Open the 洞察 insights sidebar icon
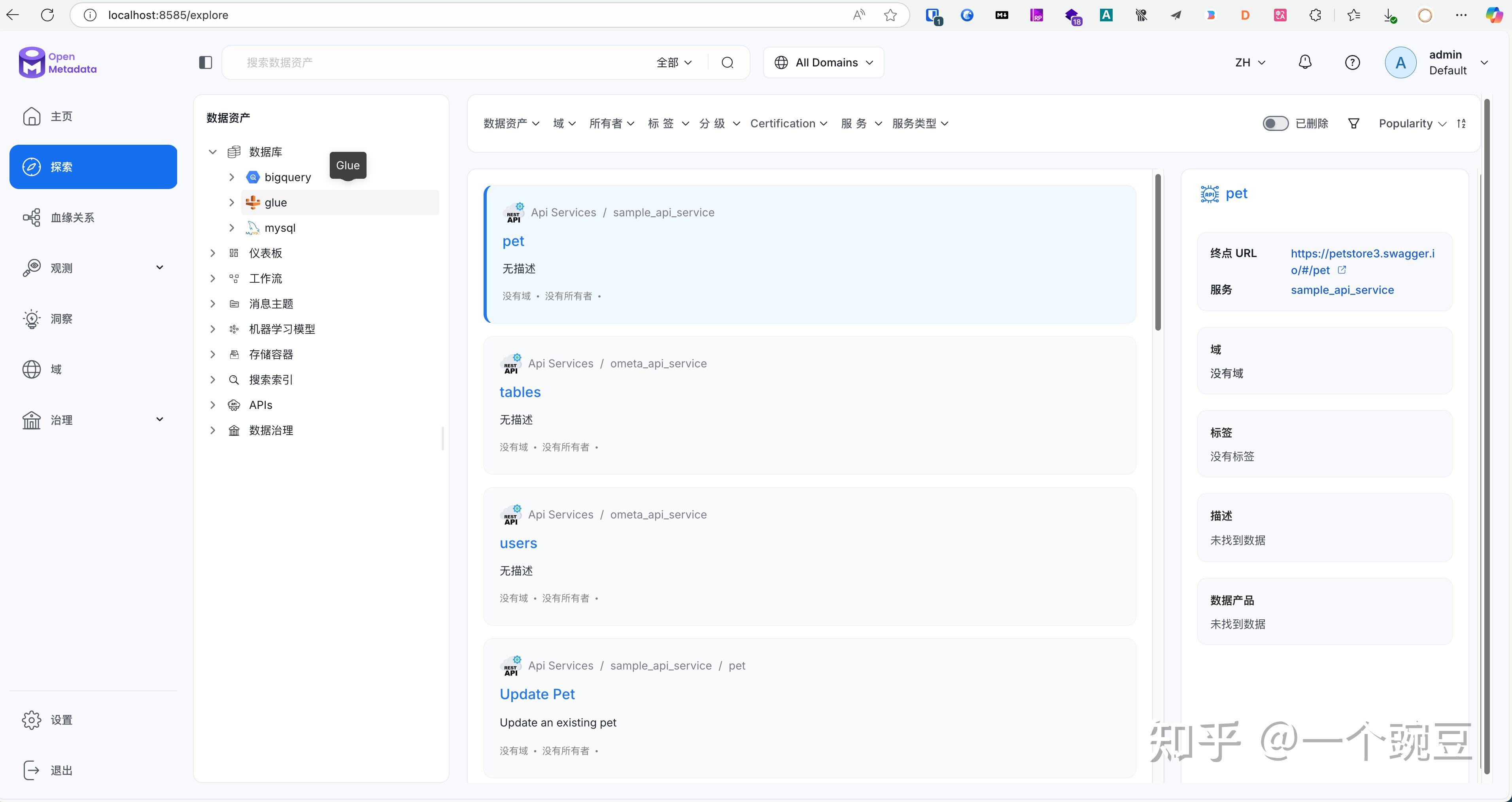The width and height of the screenshot is (1512, 802). [x=32, y=319]
